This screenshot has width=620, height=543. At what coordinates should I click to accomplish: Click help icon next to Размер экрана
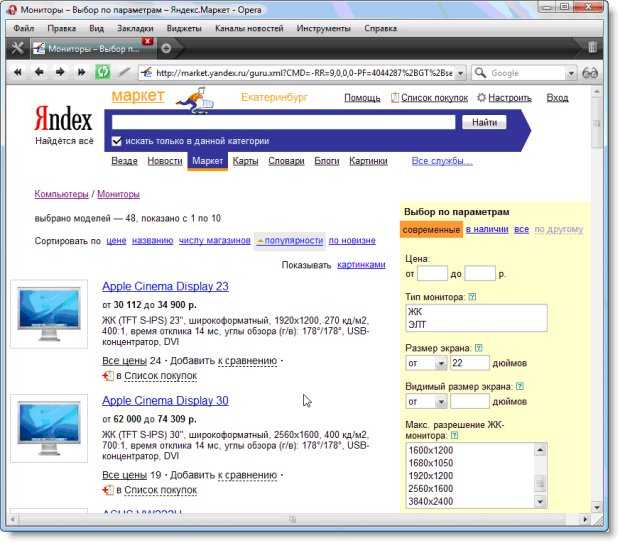pyautogui.click(x=478, y=348)
